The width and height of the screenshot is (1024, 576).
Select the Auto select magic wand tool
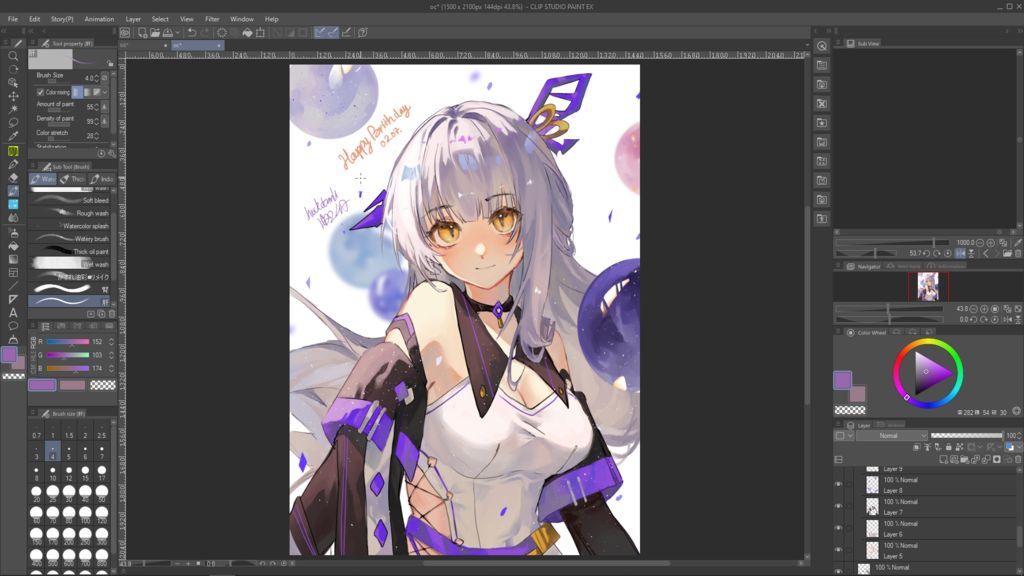(13, 109)
